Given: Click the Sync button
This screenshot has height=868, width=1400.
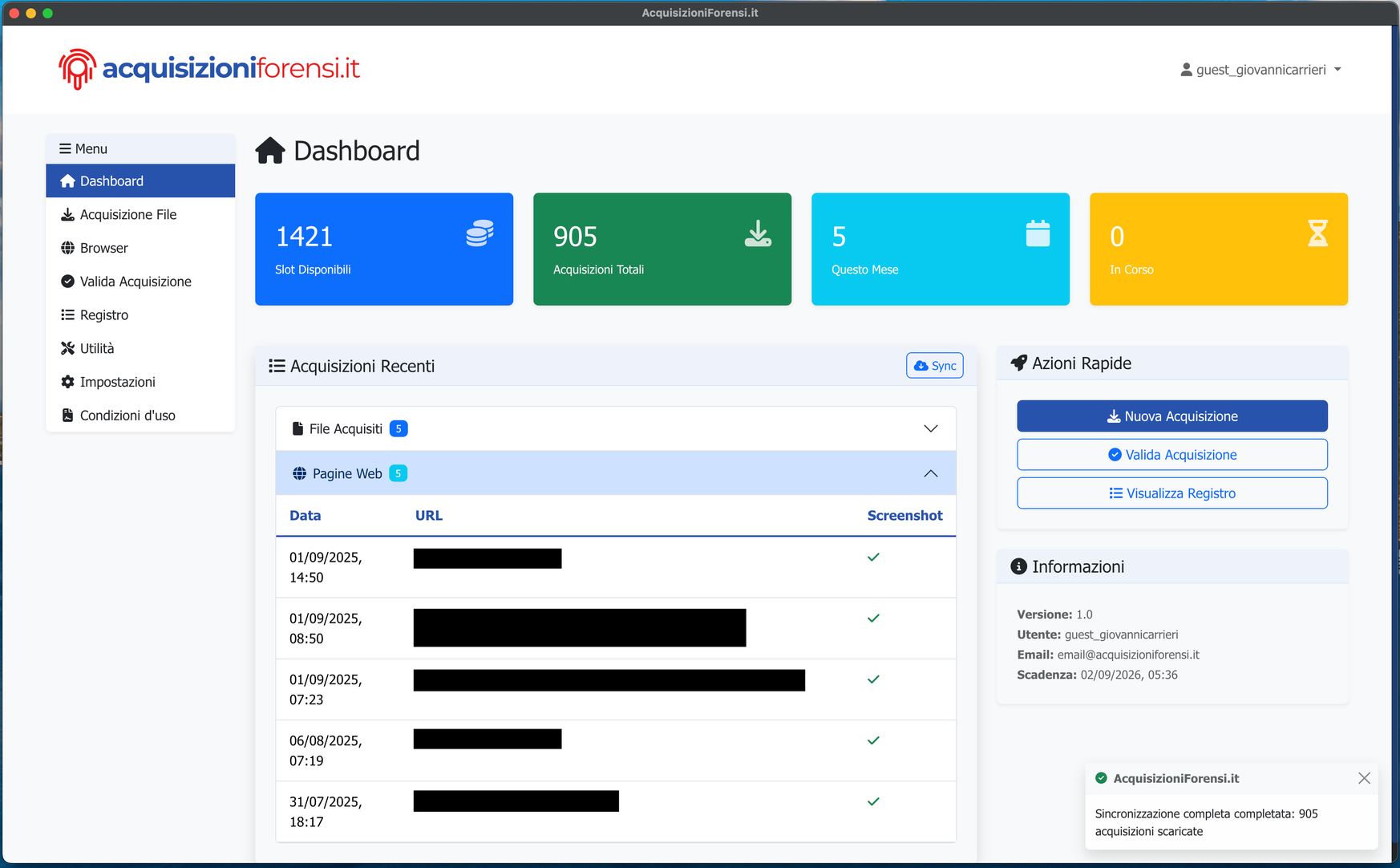Looking at the screenshot, I should pyautogui.click(x=935, y=366).
